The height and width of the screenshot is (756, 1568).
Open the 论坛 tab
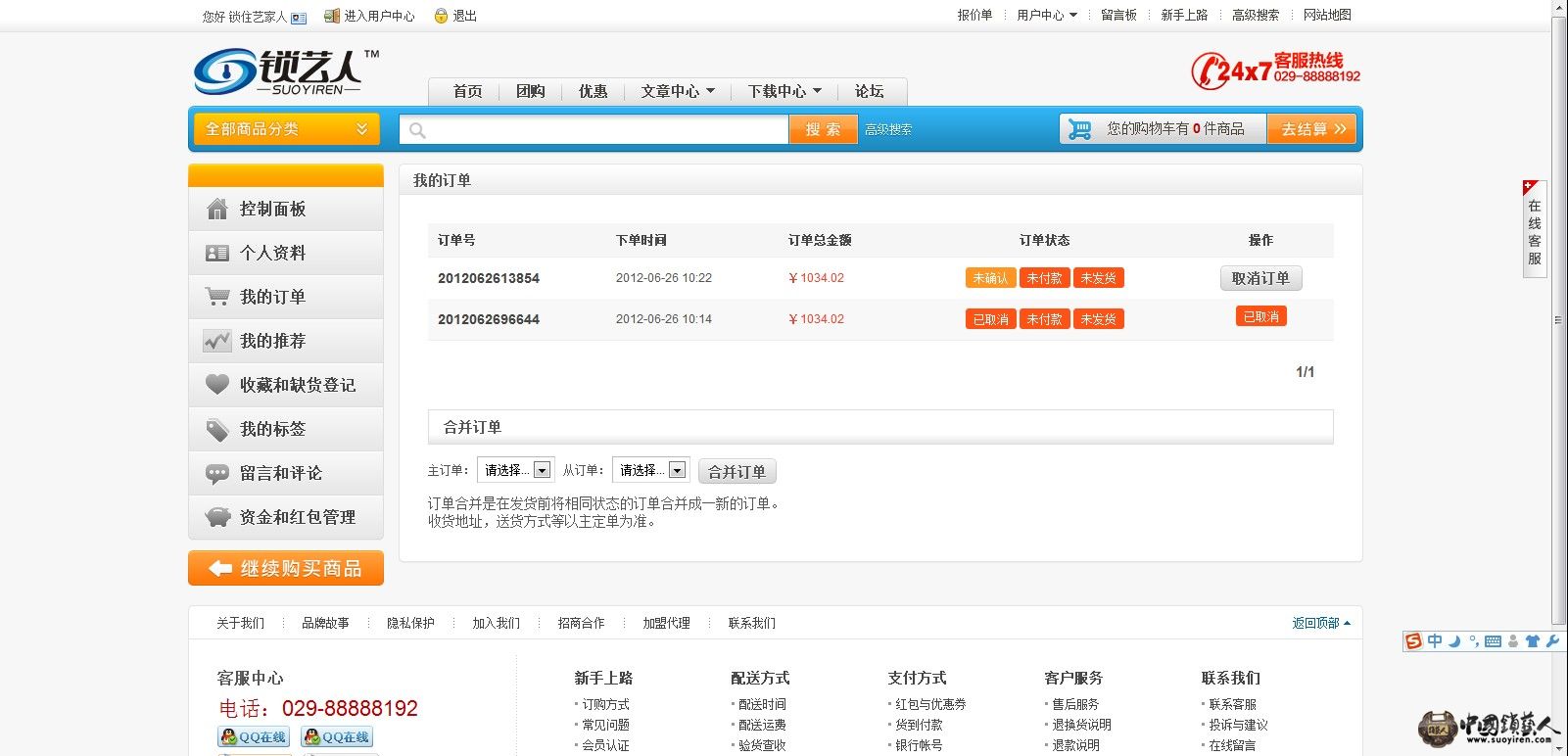869,91
